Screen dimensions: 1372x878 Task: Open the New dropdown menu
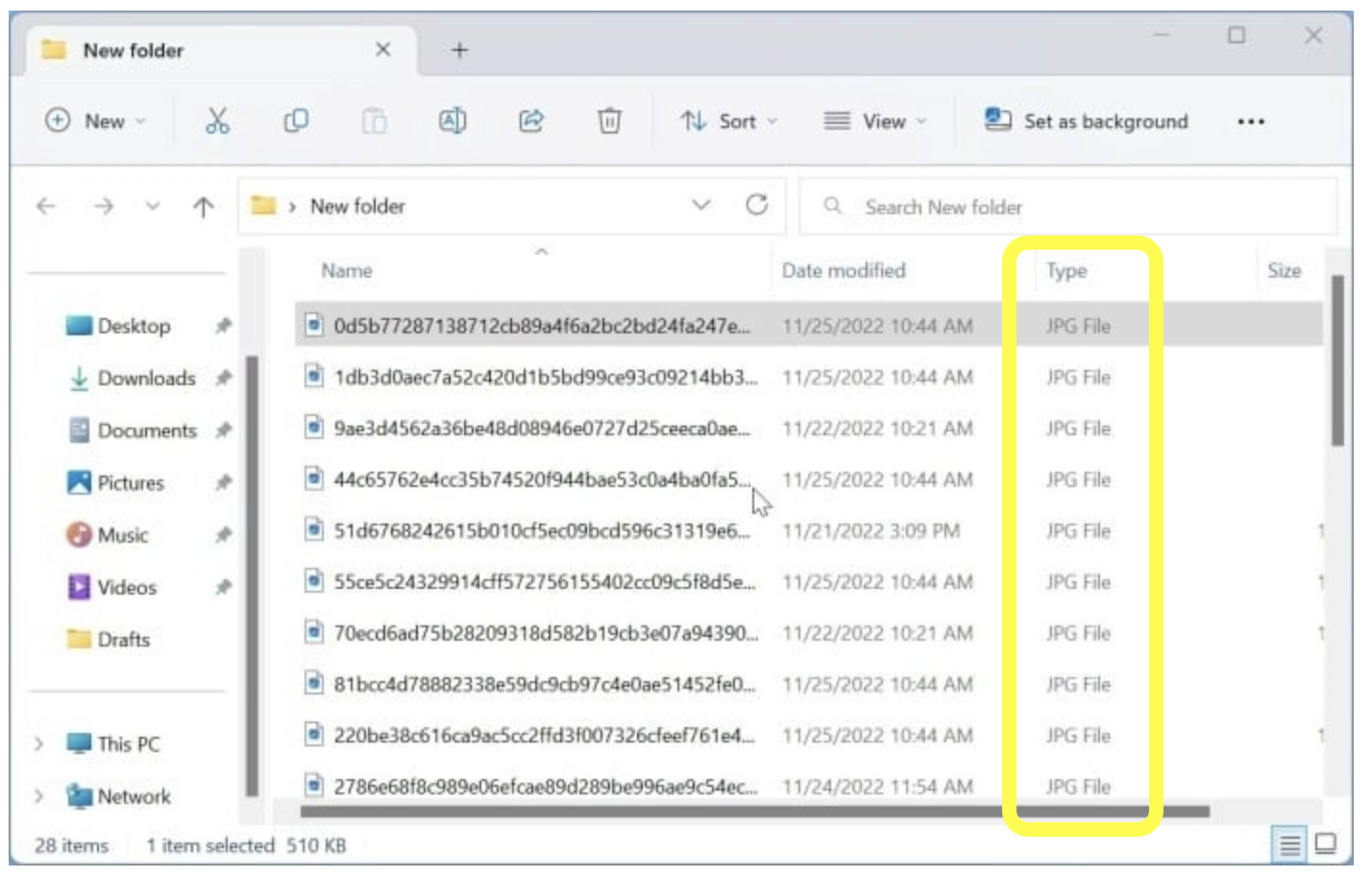(95, 121)
